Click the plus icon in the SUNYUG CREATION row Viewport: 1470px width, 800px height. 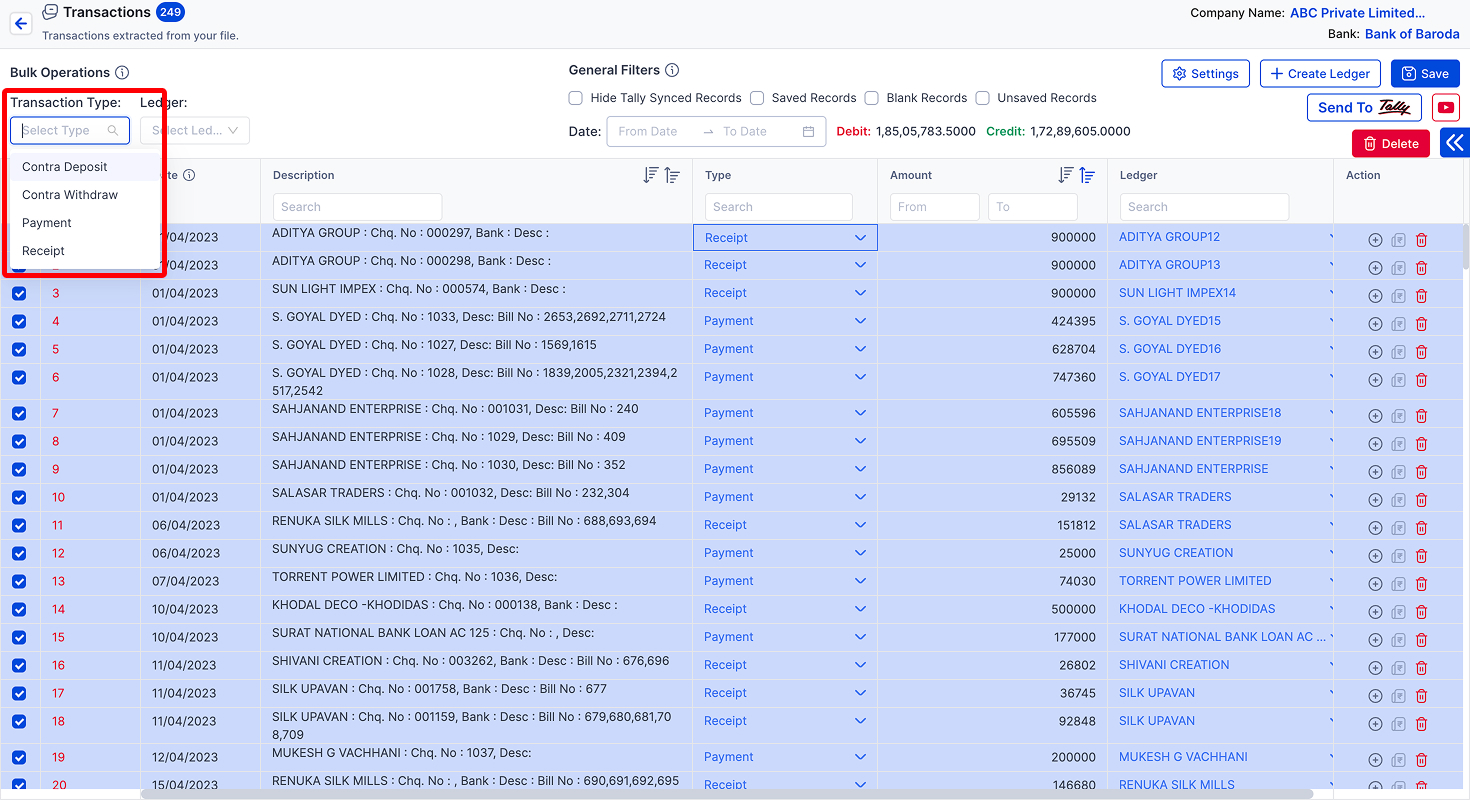[1375, 556]
